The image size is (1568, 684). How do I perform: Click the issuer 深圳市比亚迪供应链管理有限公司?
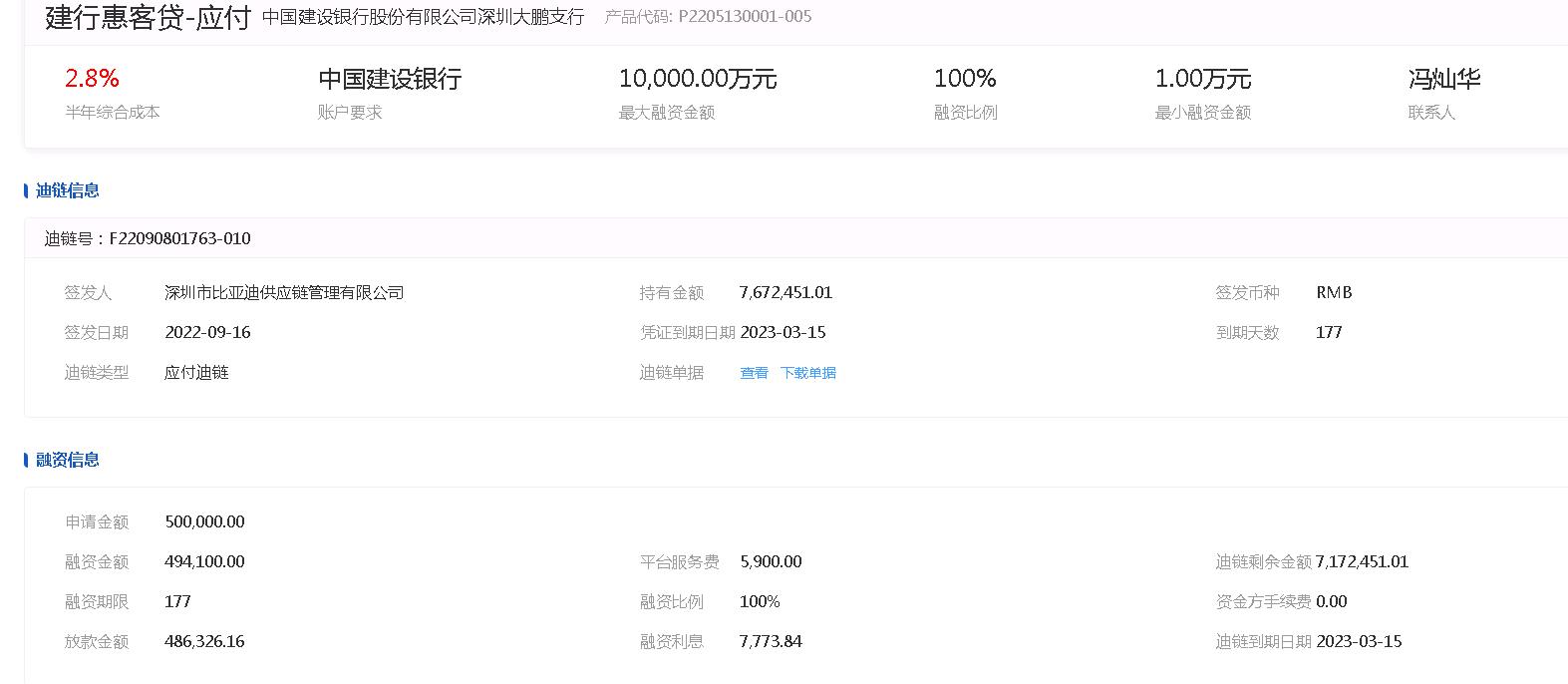(x=284, y=293)
